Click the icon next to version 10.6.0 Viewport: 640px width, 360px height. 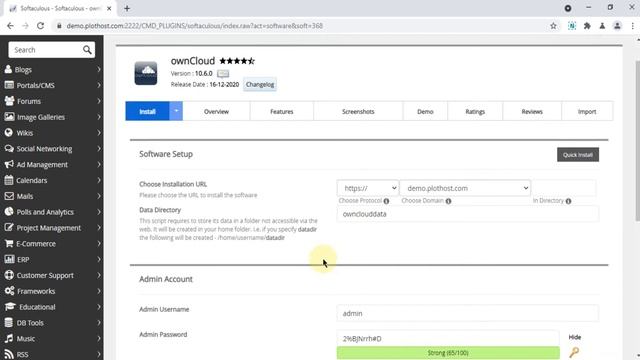(x=223, y=74)
